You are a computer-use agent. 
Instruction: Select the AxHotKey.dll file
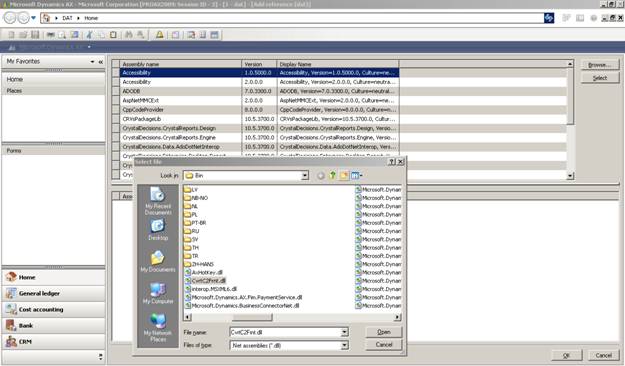(x=204, y=273)
